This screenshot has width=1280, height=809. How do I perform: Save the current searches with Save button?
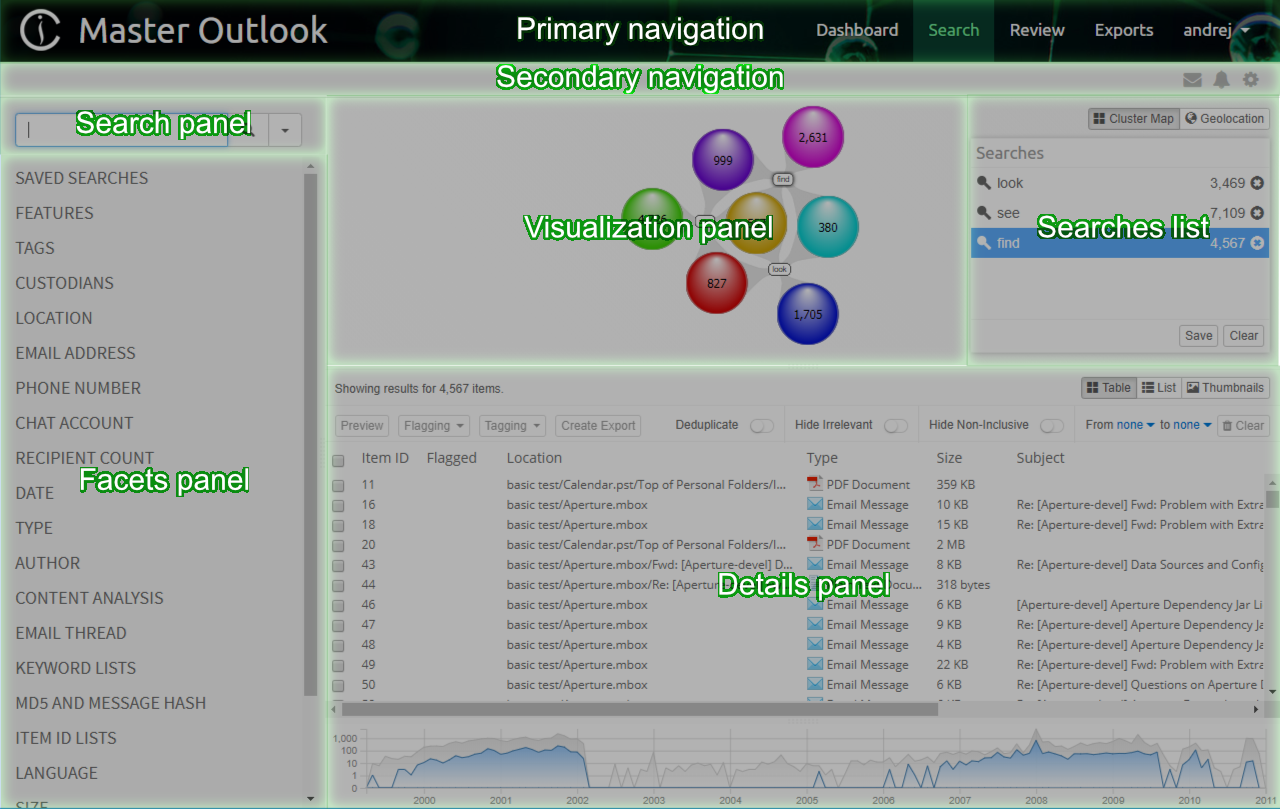[x=1198, y=336]
